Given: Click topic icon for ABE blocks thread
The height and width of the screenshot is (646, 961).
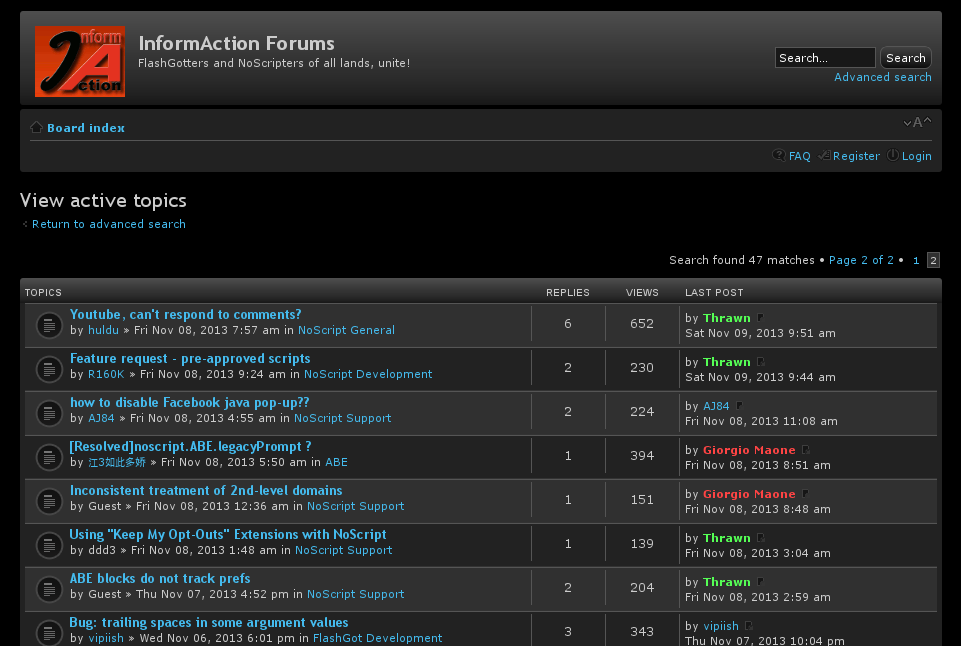Looking at the screenshot, I should tap(49, 589).
